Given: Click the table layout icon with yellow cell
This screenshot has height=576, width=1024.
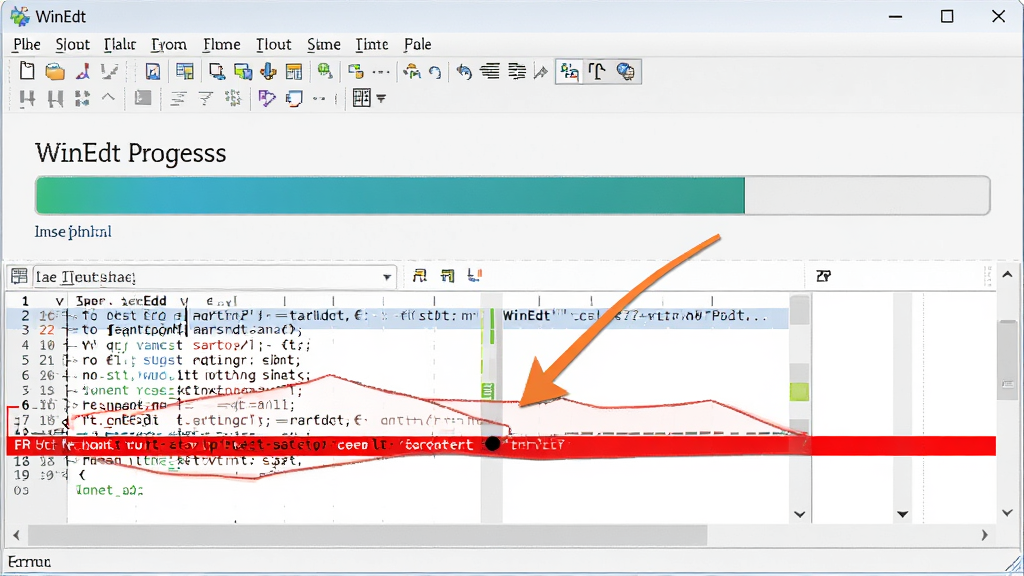Looking at the screenshot, I should coord(185,71).
